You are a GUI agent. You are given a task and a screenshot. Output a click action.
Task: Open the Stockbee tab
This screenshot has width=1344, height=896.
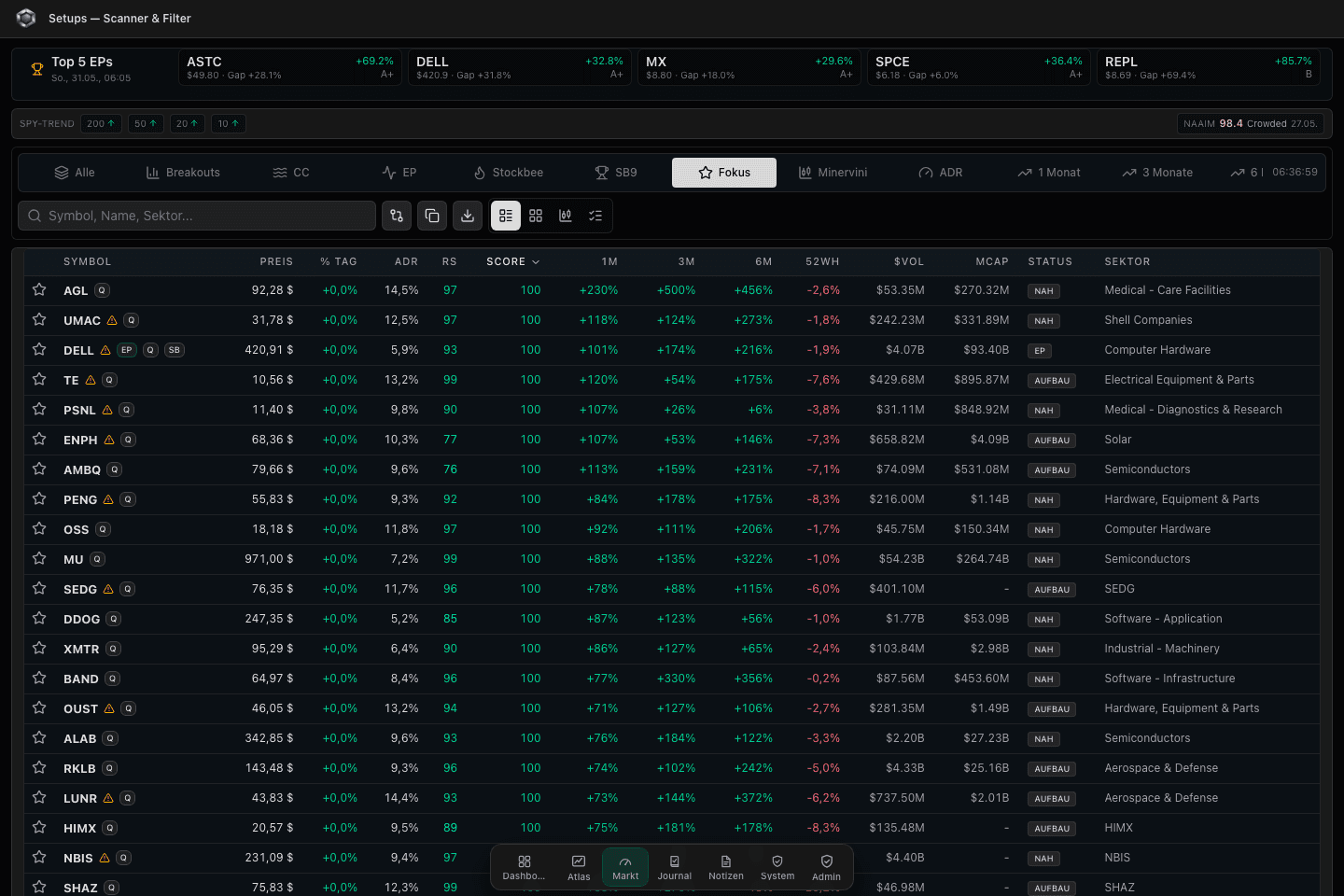point(508,173)
